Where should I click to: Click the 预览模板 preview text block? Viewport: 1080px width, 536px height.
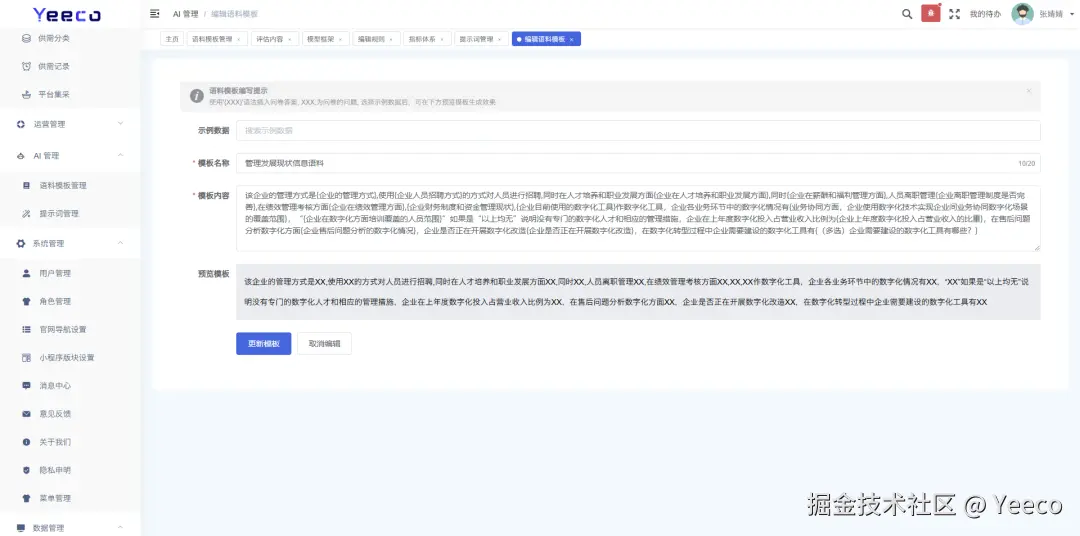638,292
